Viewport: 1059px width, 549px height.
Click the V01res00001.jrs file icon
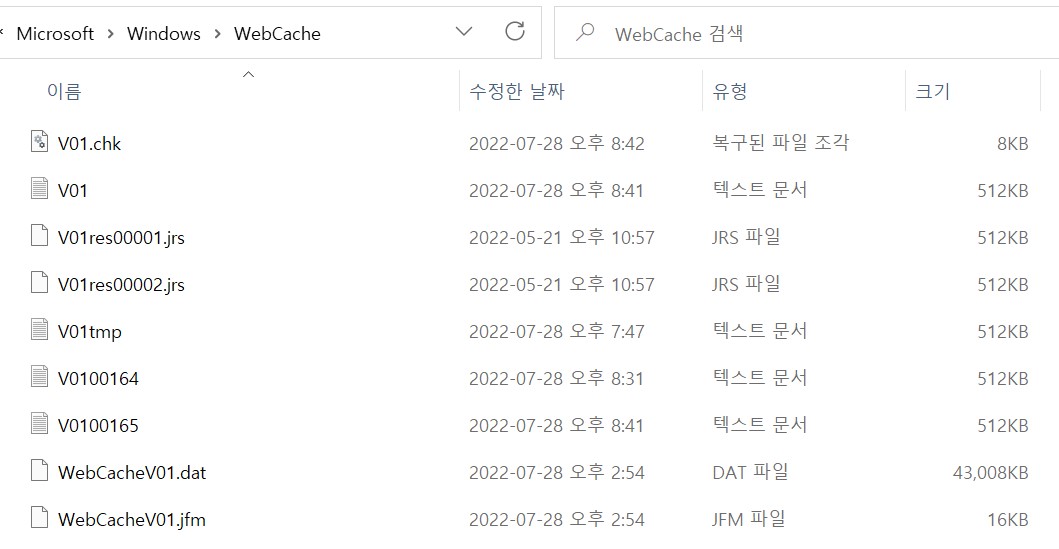[40, 236]
